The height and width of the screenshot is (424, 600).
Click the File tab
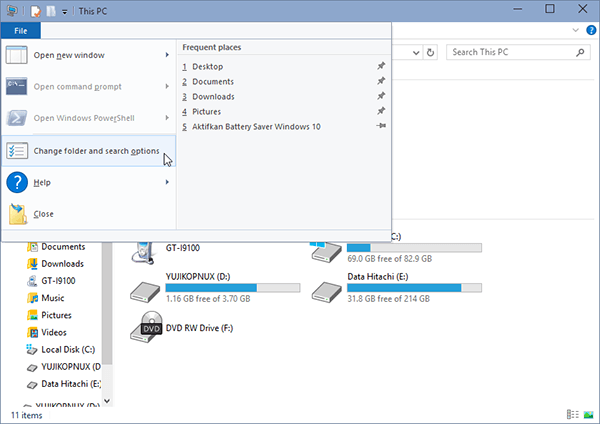(x=21, y=31)
